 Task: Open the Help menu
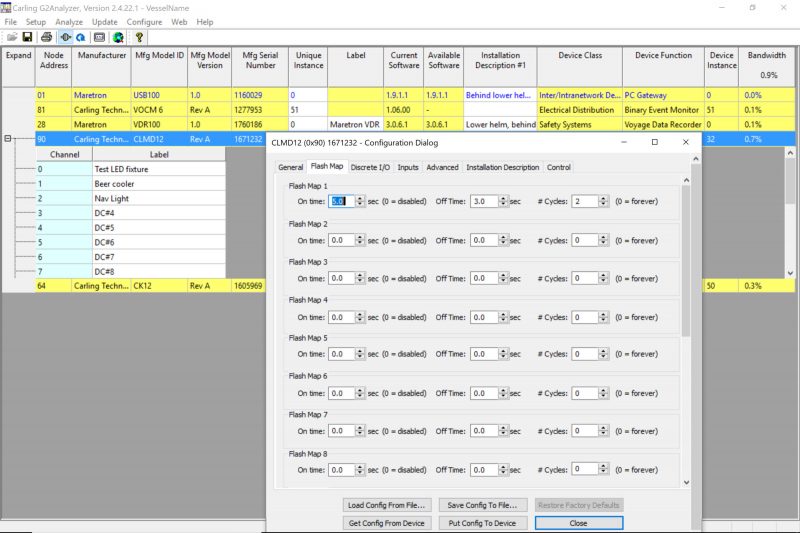pos(205,22)
